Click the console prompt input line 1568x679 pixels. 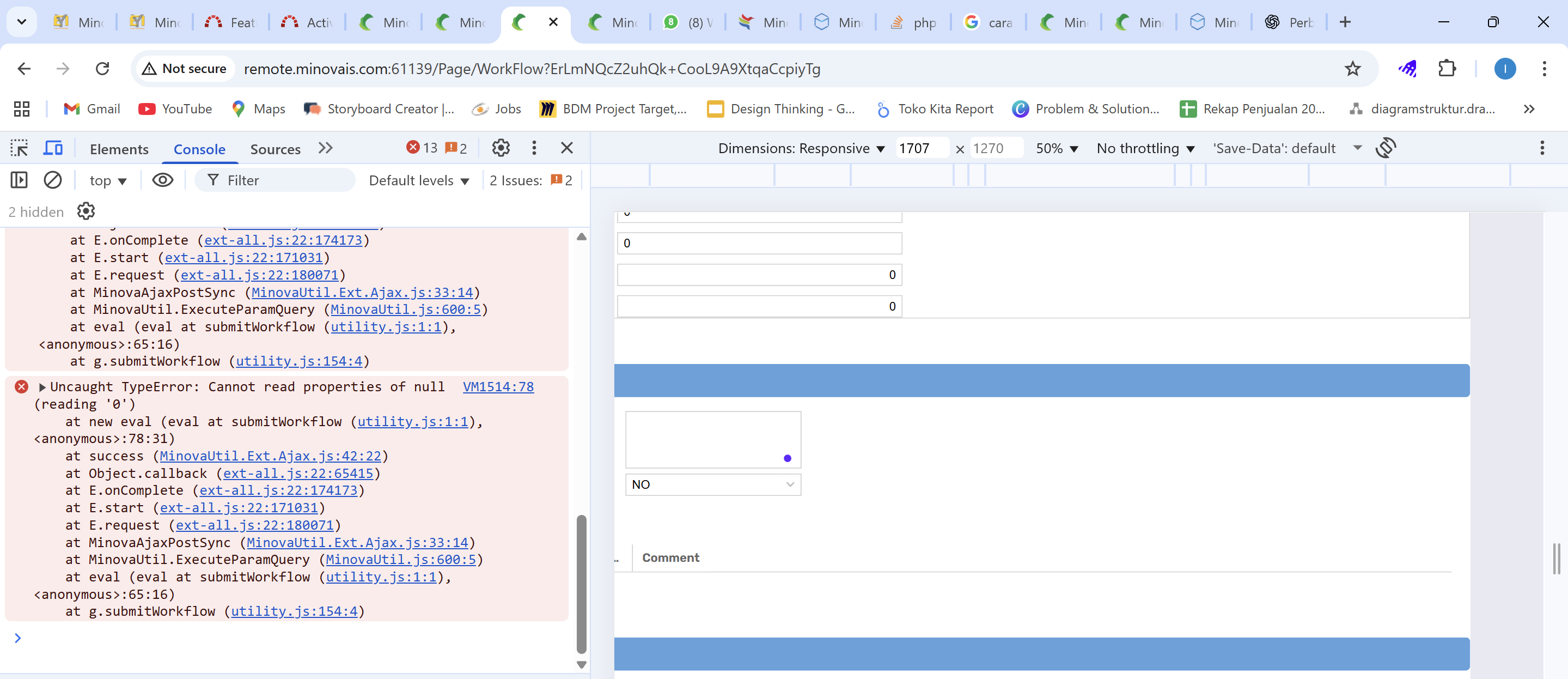pos(292,638)
